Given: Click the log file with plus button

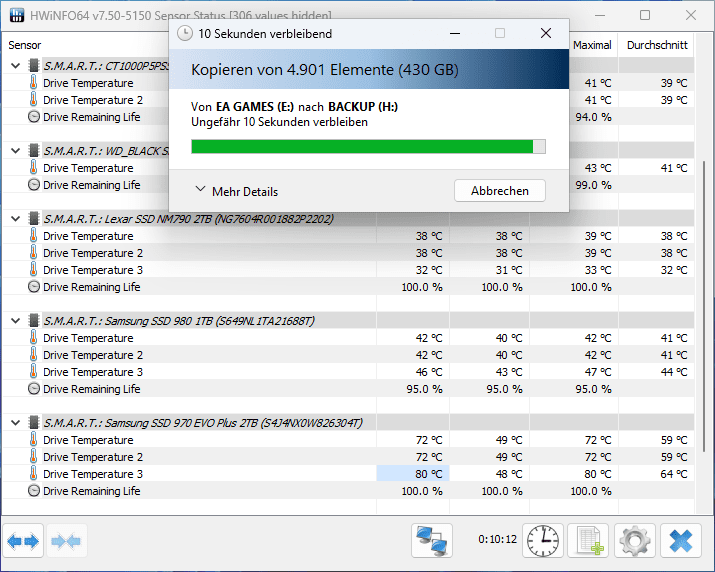Looking at the screenshot, I should point(588,541).
